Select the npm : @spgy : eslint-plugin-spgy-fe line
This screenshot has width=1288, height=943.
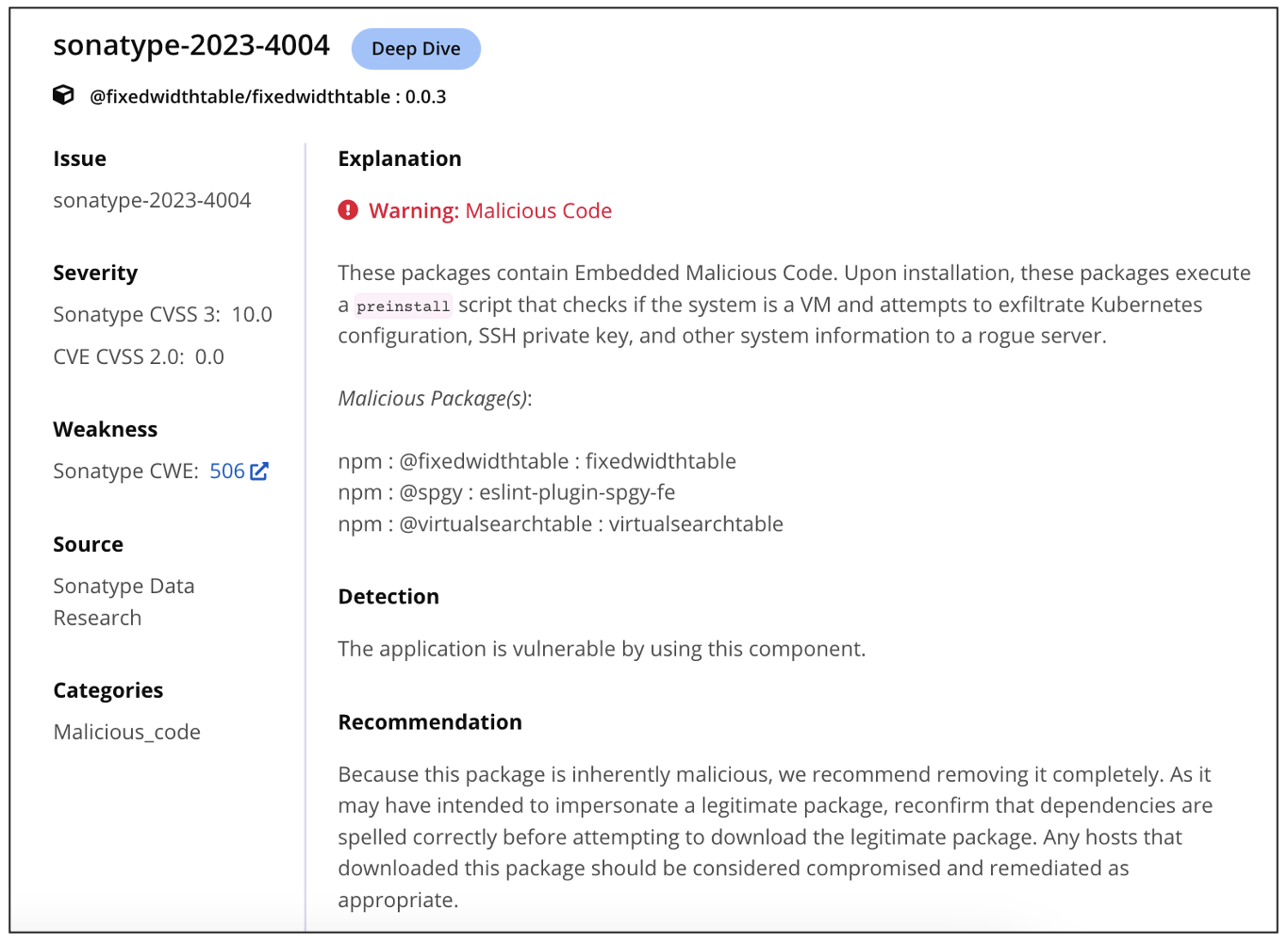point(506,492)
